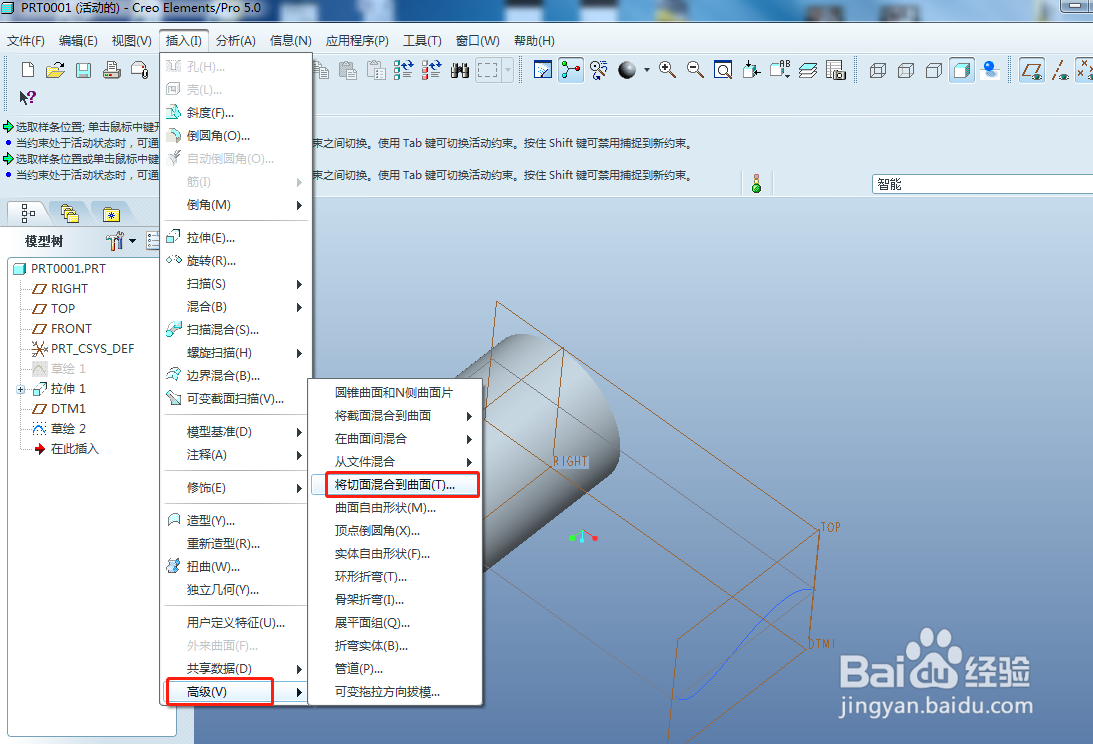
Task: Choose 拉伸(E)... from the Insert menu
Action: 236,238
